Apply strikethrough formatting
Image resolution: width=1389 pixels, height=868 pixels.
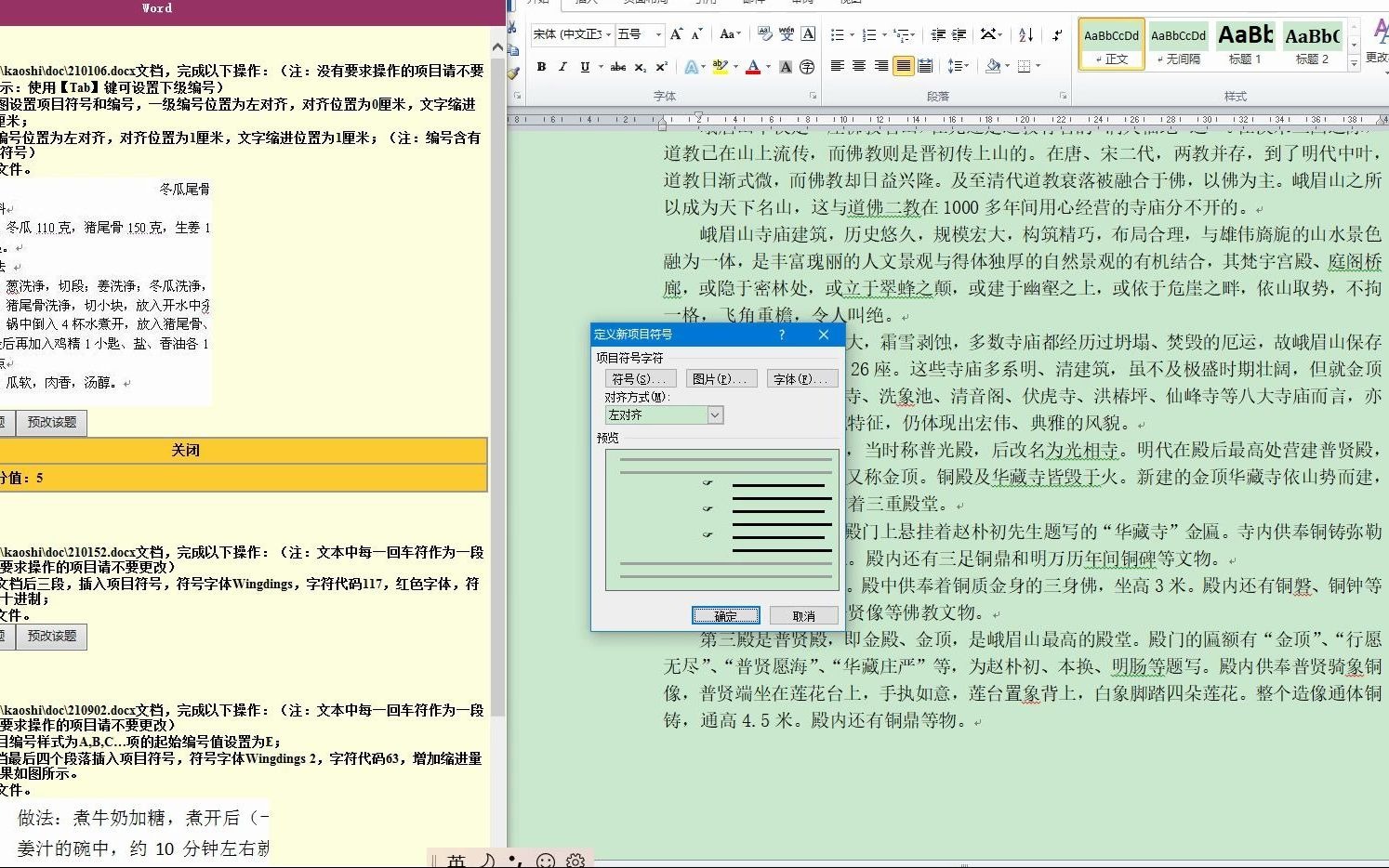(618, 66)
